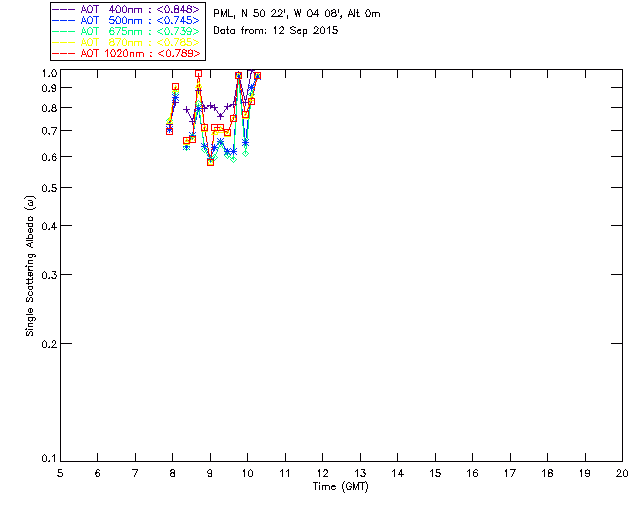Click the x-axis tick label 5
Viewport: 640px width, 512px height.
[x=60, y=472]
